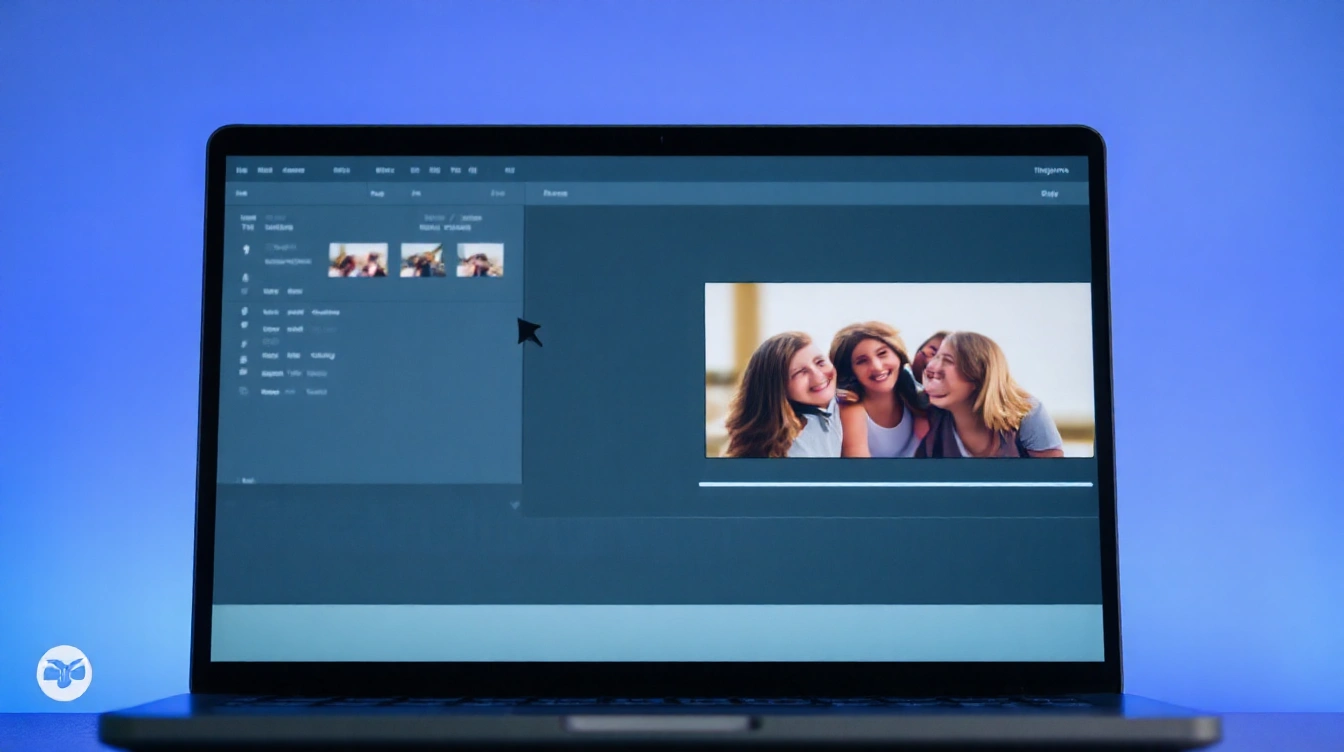The height and width of the screenshot is (752, 1344).
Task: Click the white circular logo in the bottom-left corner
Action: (x=64, y=673)
